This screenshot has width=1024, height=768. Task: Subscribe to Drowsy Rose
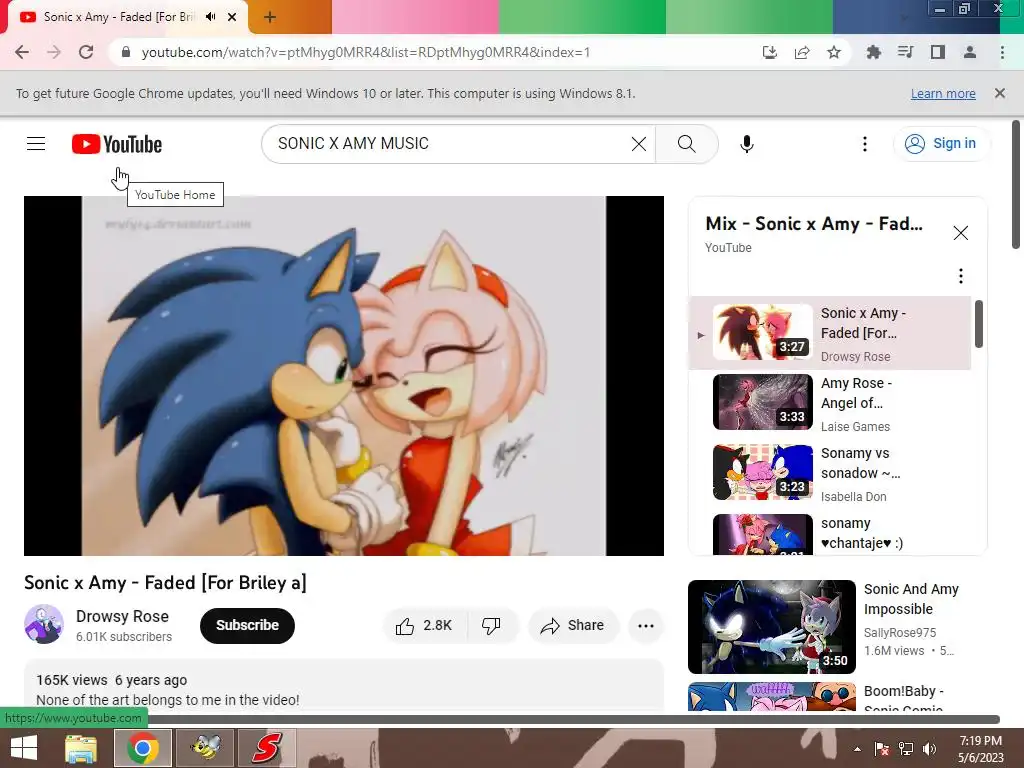(247, 626)
